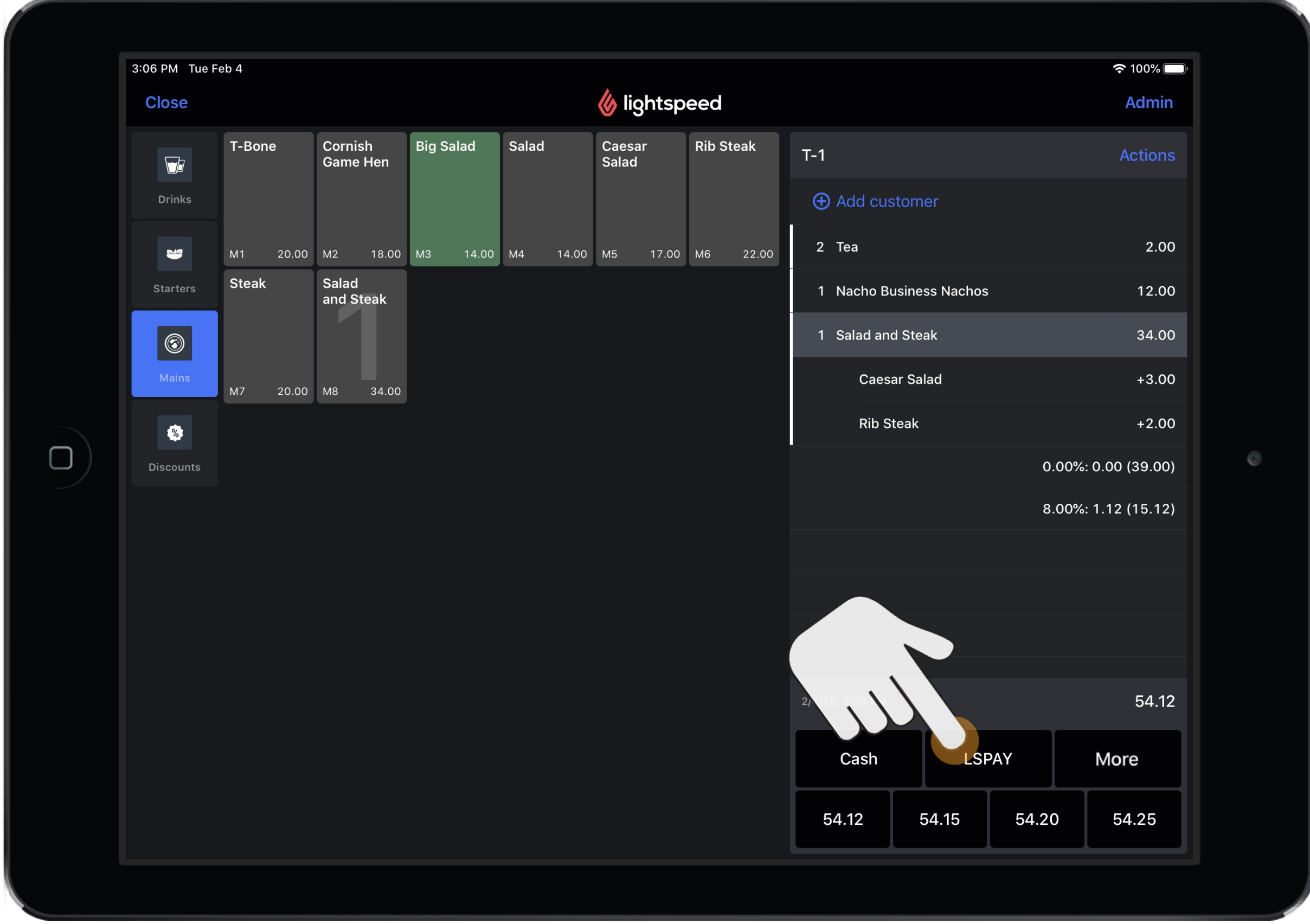Screen dimensions: 1310x924
Task: Choose quick cash amount 54.15
Action: click(940, 819)
